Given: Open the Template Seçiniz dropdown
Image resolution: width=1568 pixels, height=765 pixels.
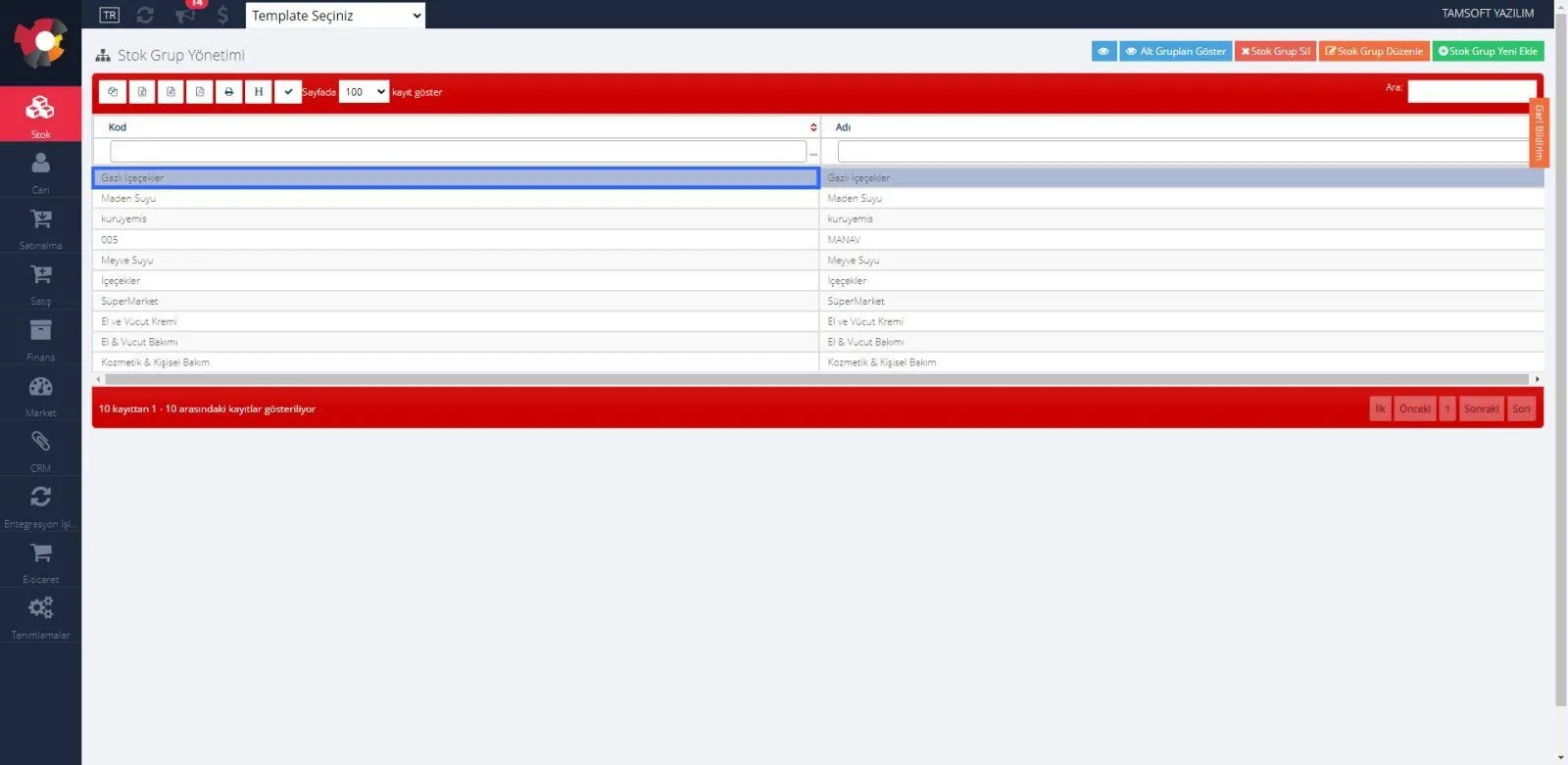Looking at the screenshot, I should coord(335,15).
